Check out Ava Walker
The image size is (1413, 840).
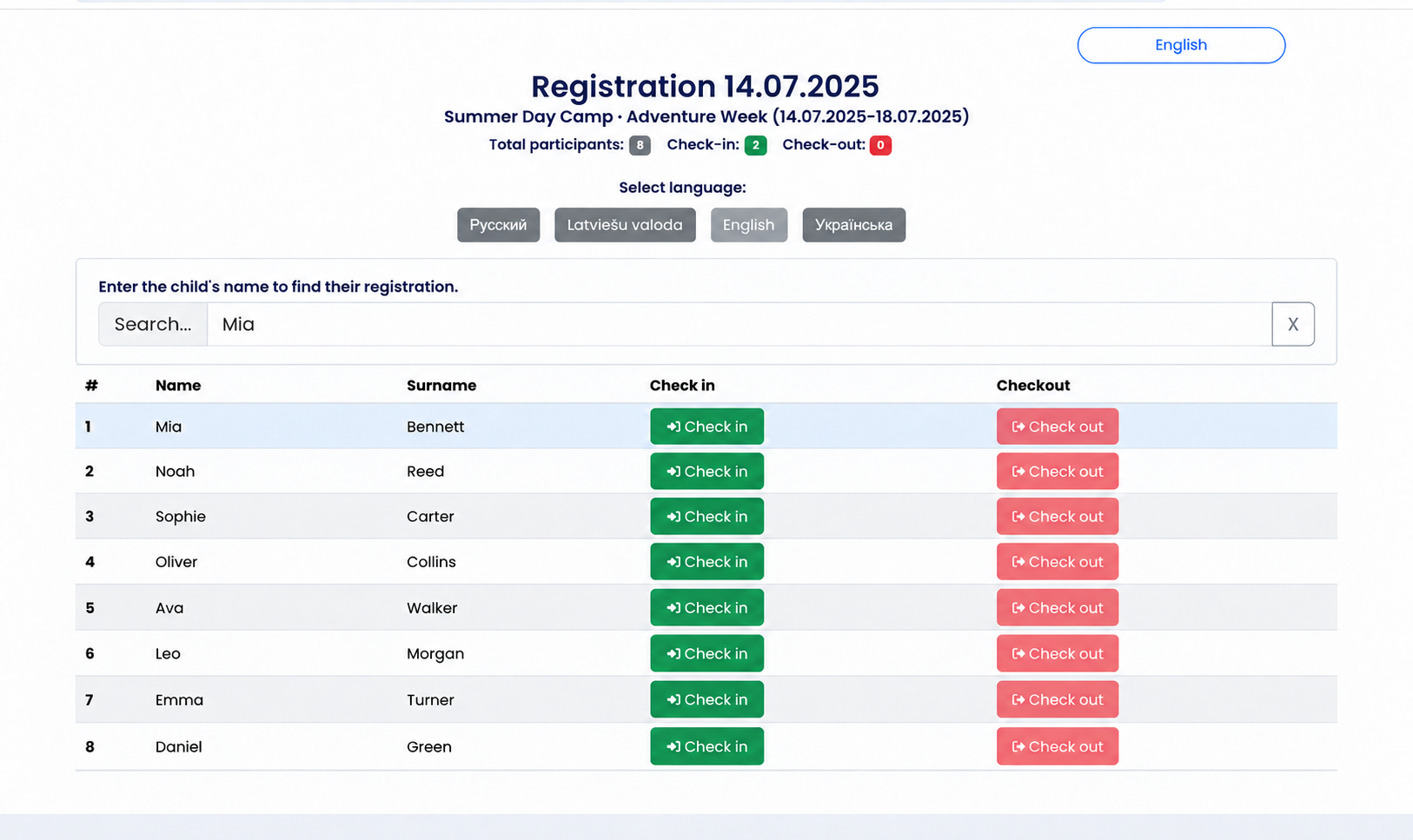coord(1058,608)
